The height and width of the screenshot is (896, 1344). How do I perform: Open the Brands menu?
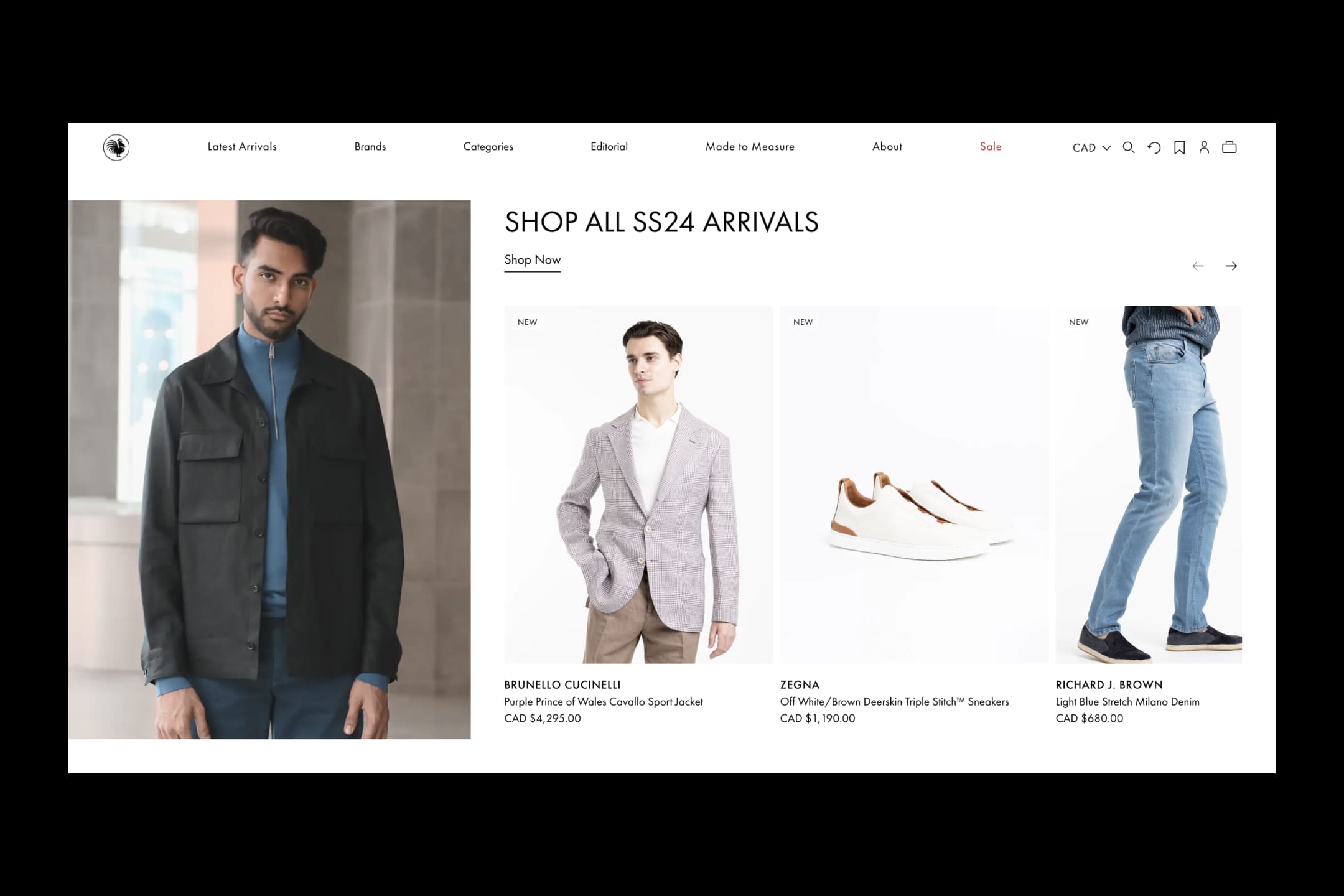370,147
